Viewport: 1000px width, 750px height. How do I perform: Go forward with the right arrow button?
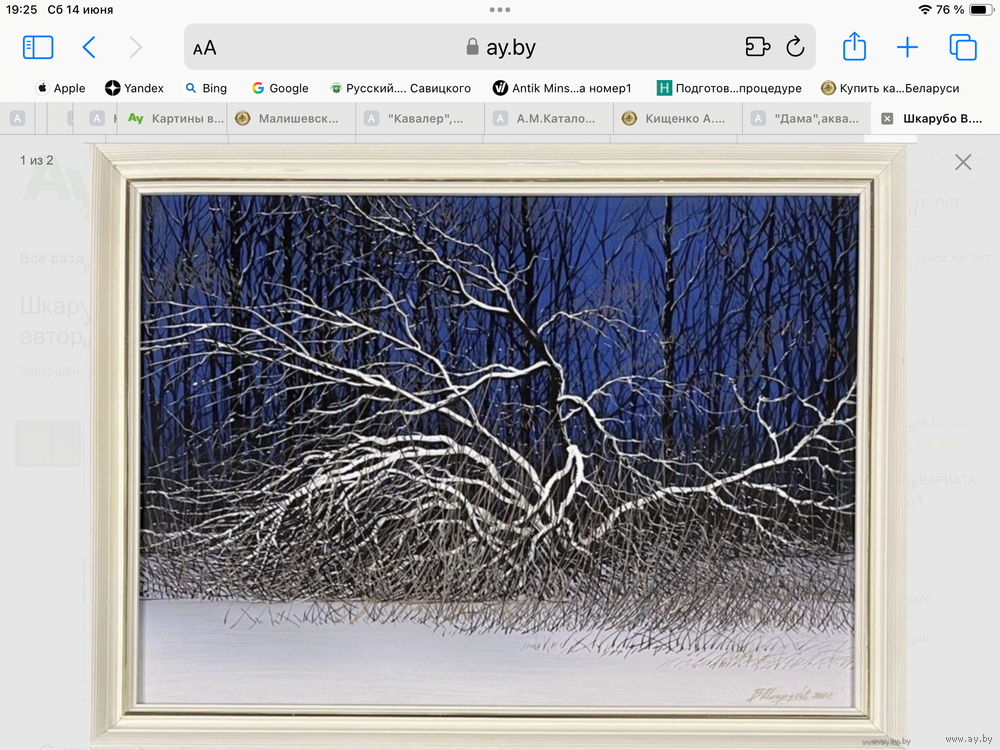[135, 47]
